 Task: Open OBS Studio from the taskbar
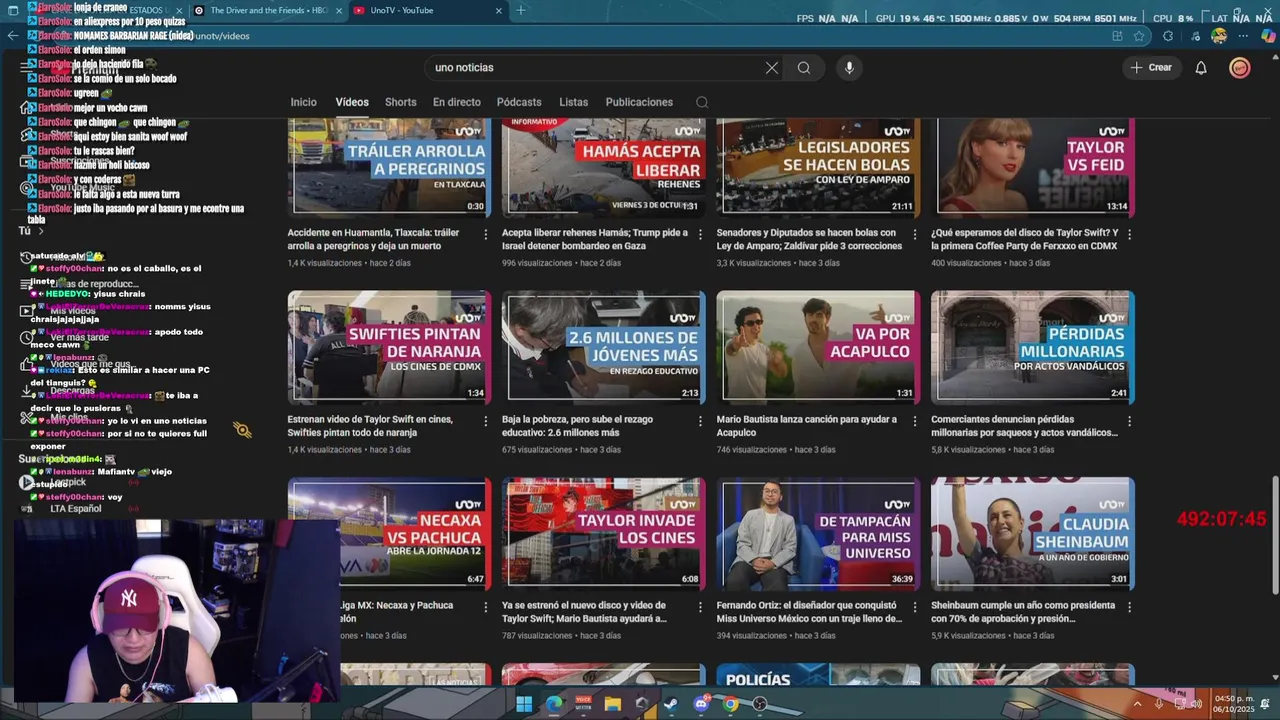(x=760, y=704)
